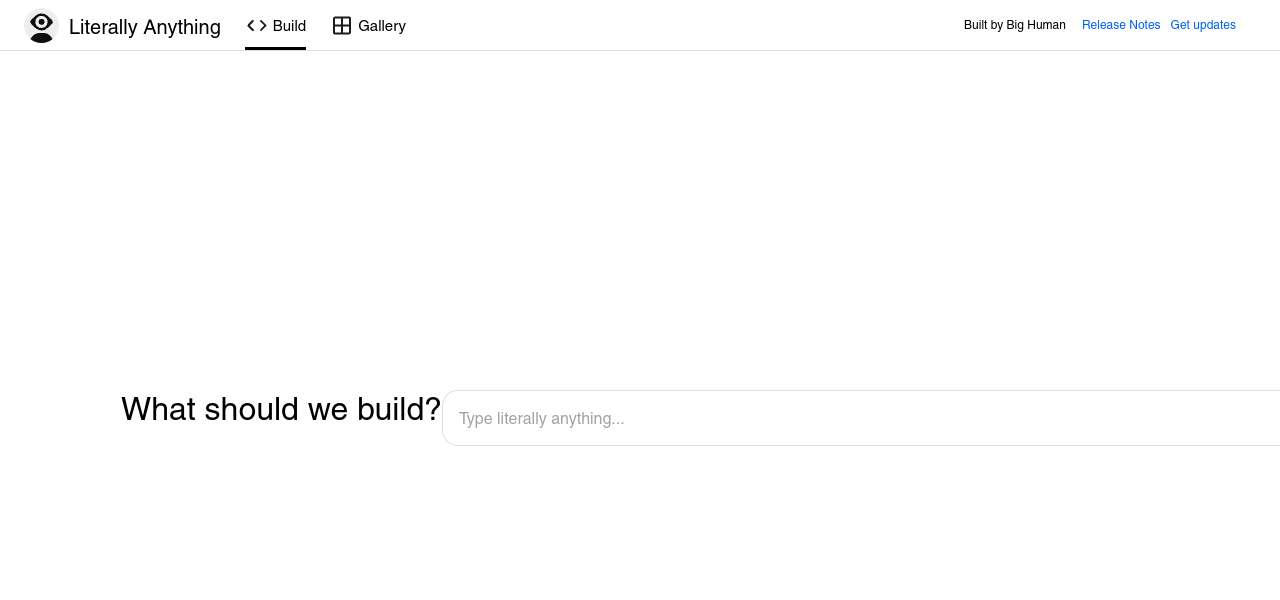Screen dimensions: 1280x600
Task: Click the word "Notes" in Release Notes
Action: [1143, 25]
